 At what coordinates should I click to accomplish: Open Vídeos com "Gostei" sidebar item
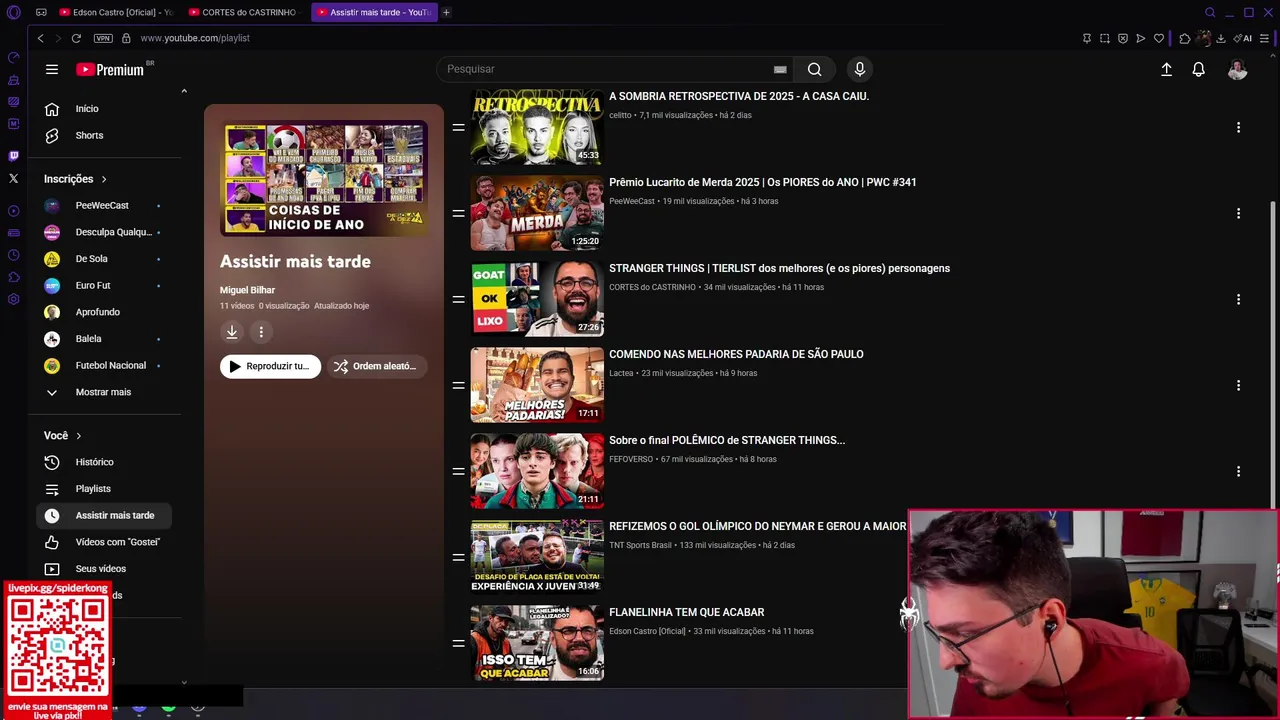[x=103, y=542]
